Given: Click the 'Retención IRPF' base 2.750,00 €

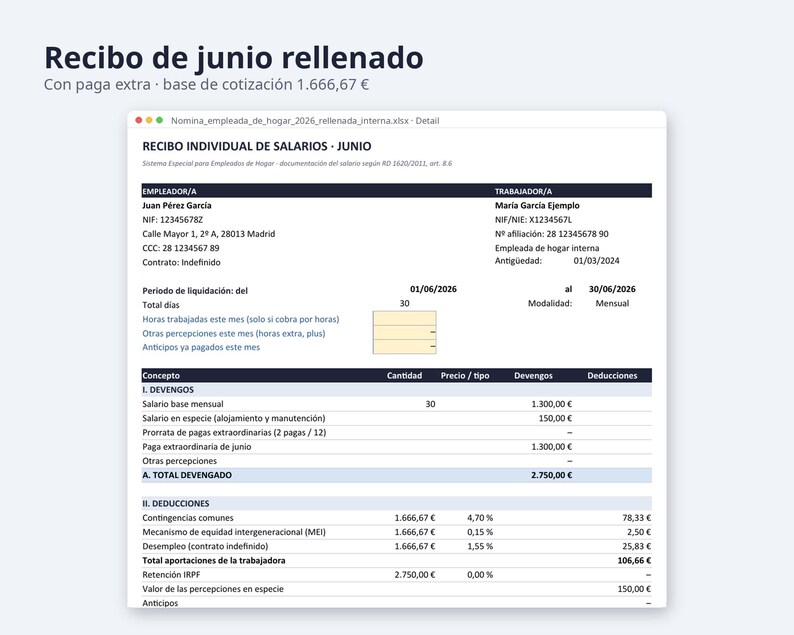Looking at the screenshot, I should [415, 575].
